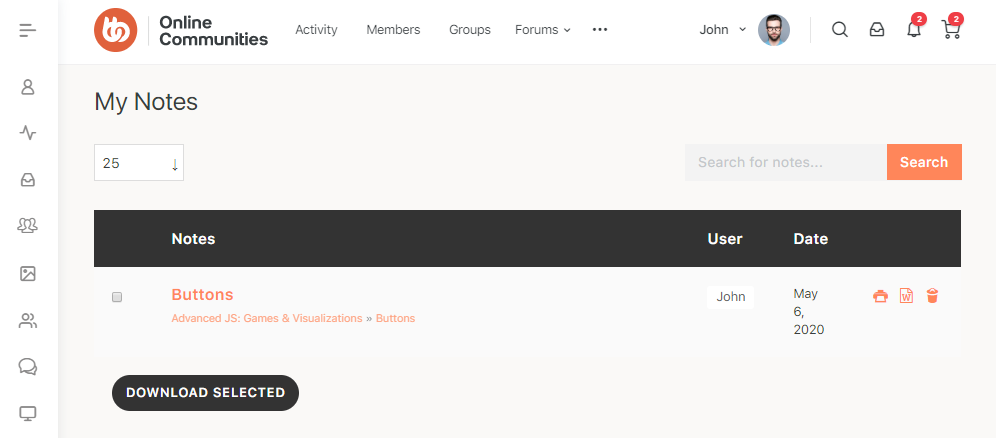Open the shopping cart icon
This screenshot has height=438, width=996.
tap(951, 30)
